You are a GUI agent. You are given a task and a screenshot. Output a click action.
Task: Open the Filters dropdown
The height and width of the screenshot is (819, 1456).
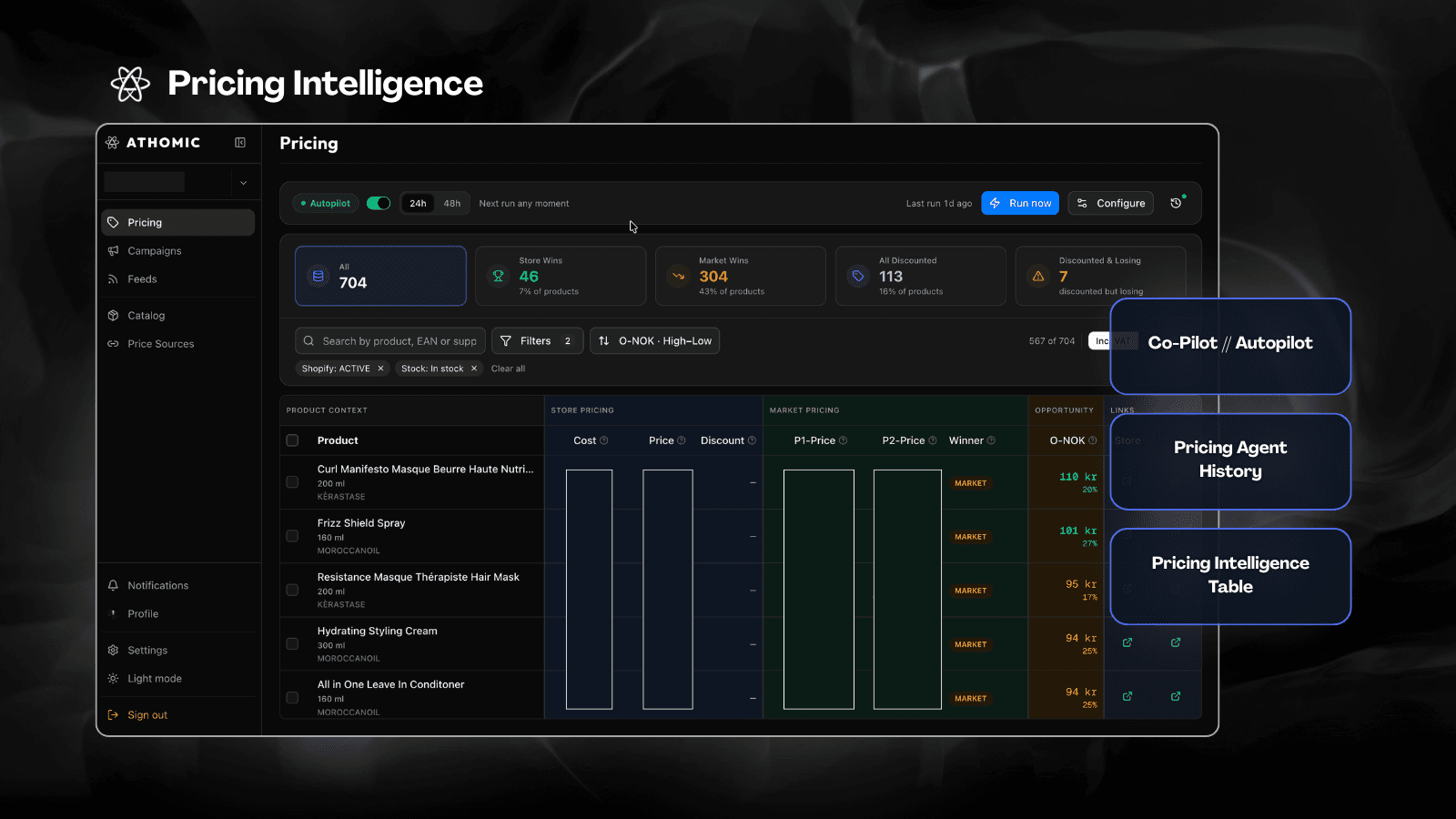(538, 341)
